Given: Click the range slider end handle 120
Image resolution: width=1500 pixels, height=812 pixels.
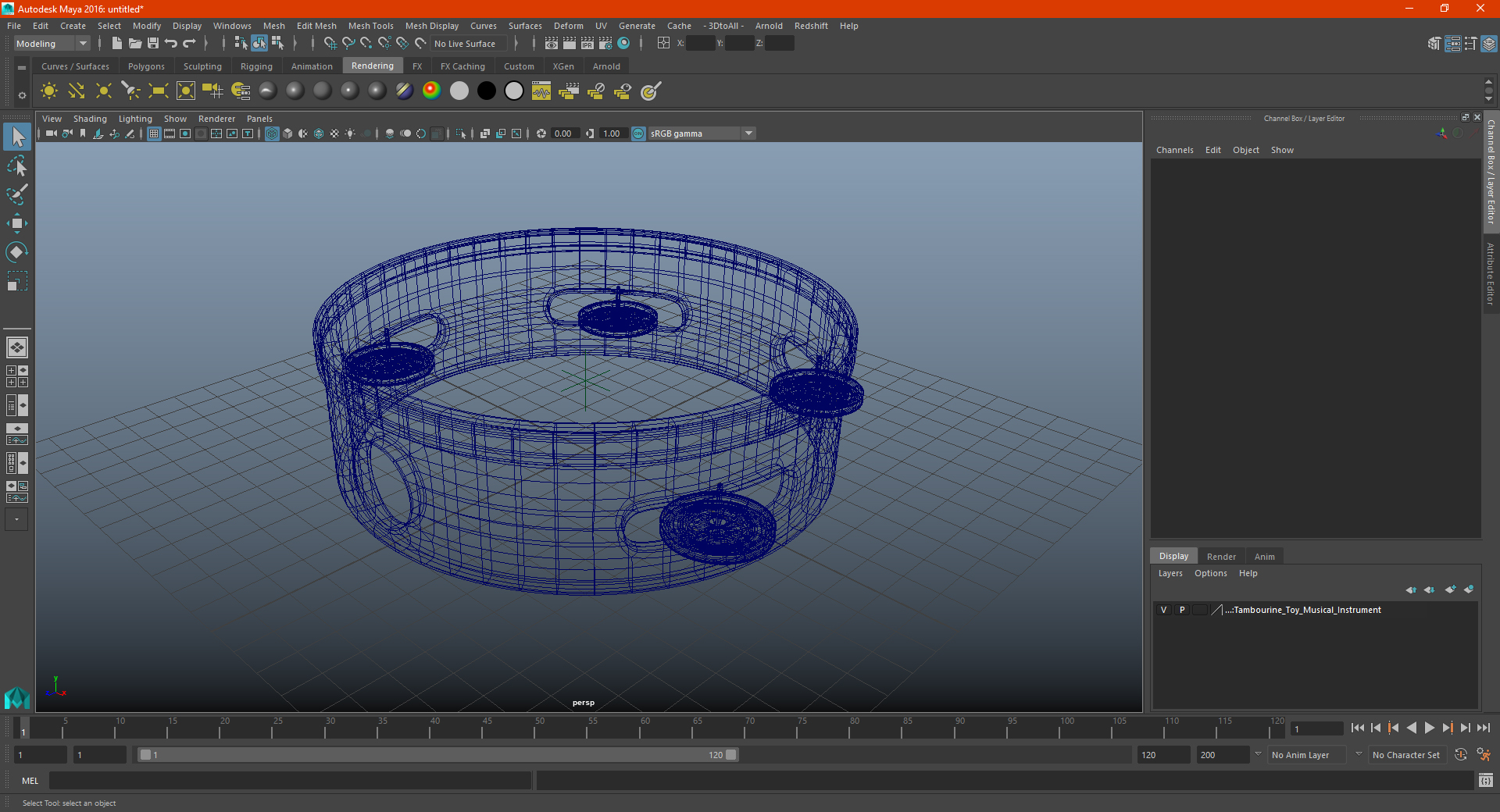Looking at the screenshot, I should click(730, 755).
